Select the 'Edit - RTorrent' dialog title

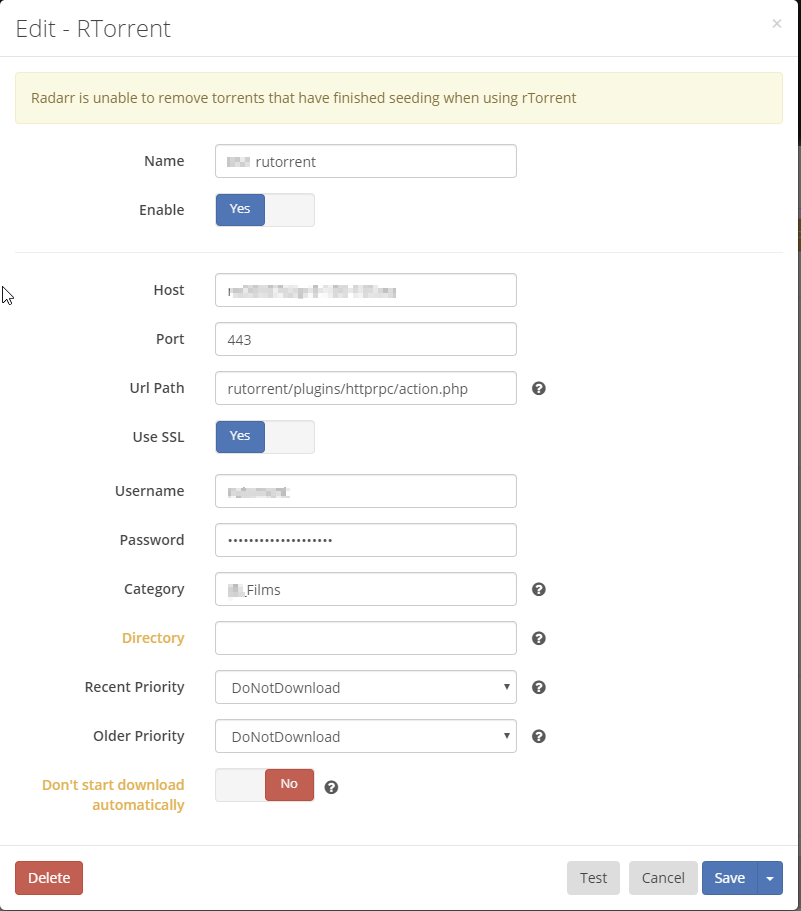[x=93, y=28]
